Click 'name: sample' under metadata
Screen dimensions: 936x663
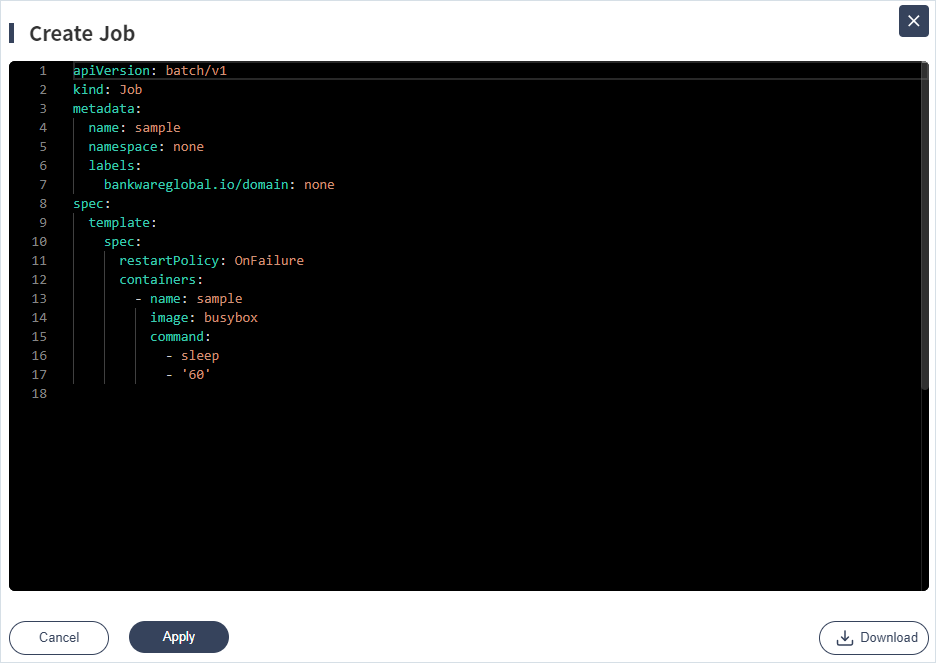click(x=134, y=128)
